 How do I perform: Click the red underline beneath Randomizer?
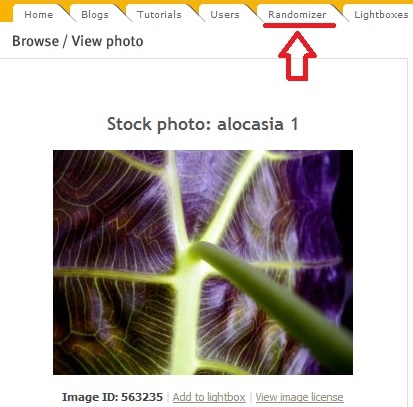click(299, 25)
